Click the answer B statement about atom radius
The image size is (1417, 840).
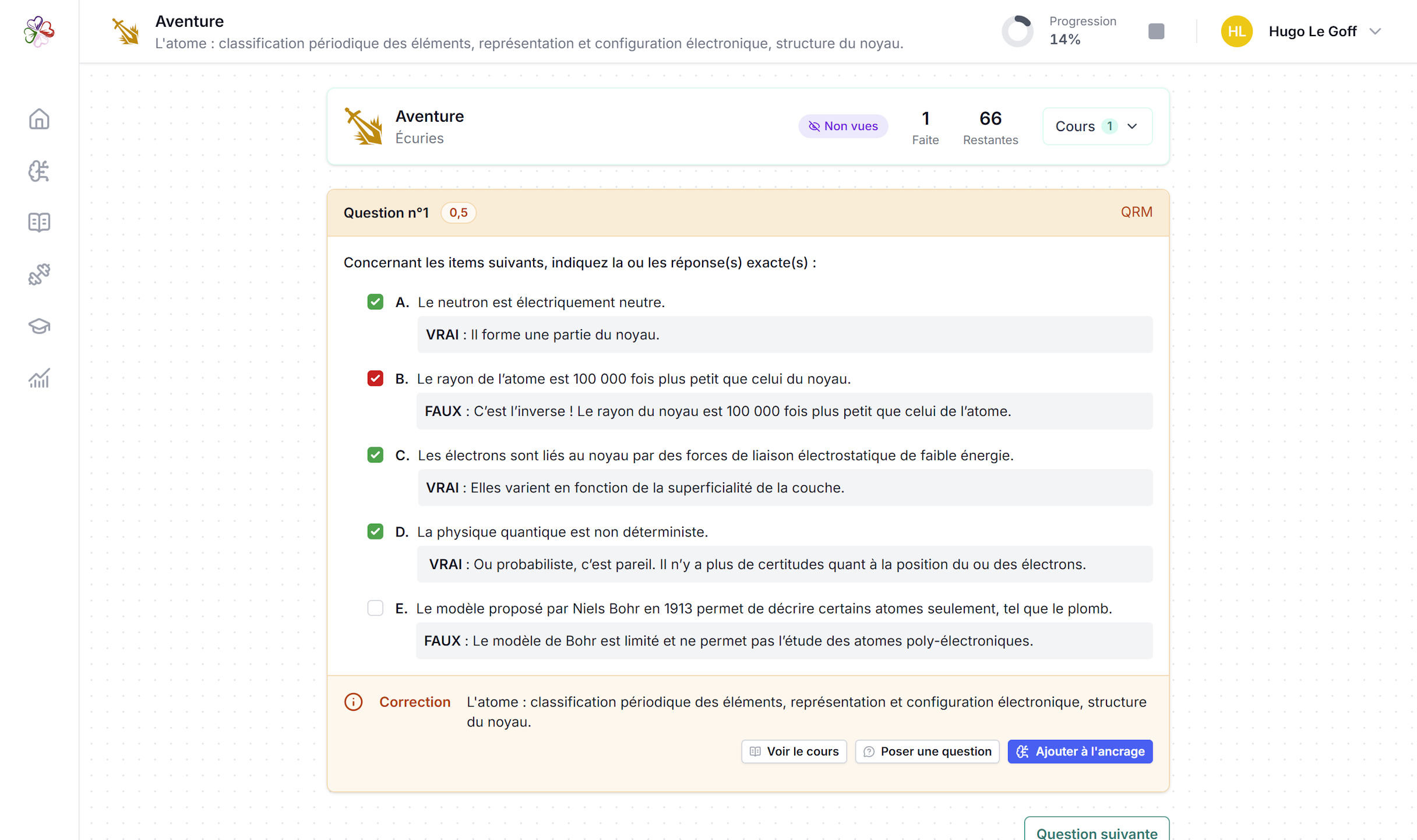click(634, 379)
